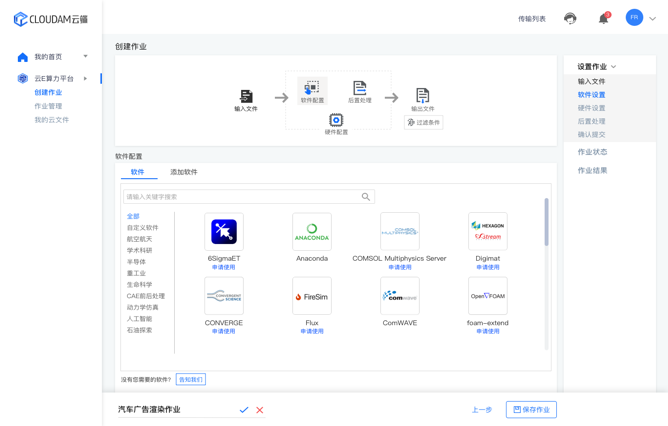Click the 上一步 link

point(482,410)
